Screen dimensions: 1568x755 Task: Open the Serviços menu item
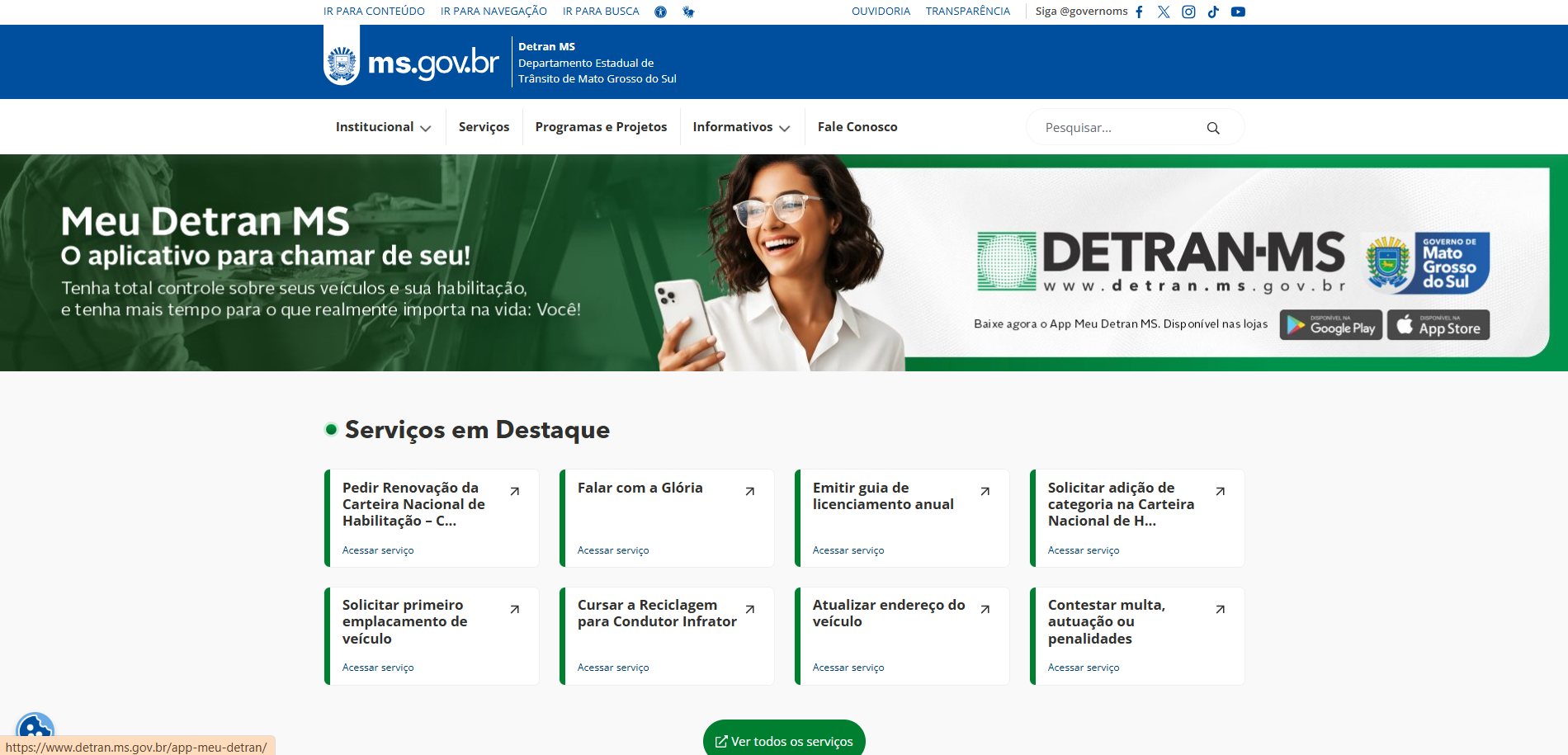click(x=484, y=127)
